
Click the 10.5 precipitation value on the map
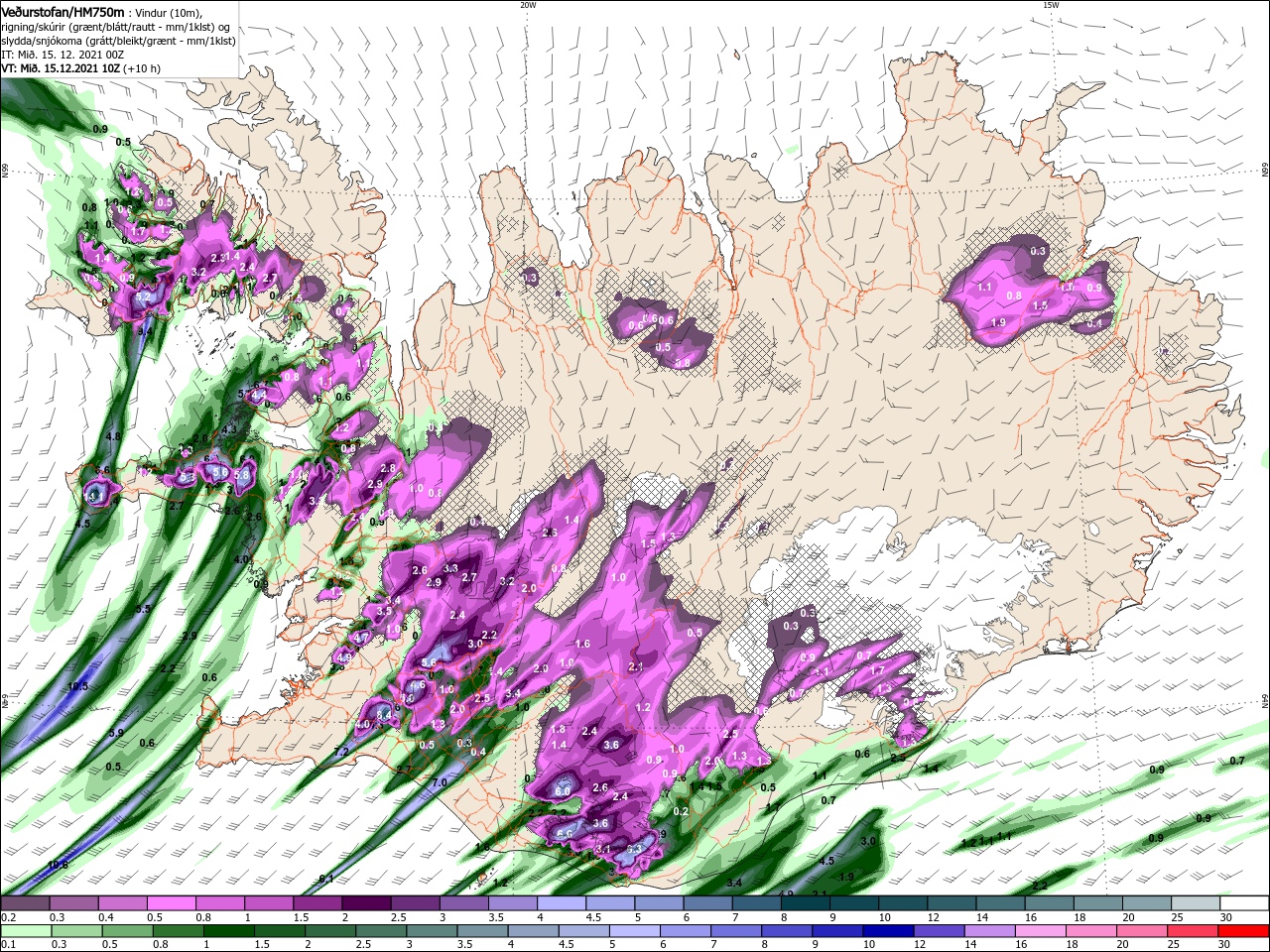pyautogui.click(x=78, y=686)
